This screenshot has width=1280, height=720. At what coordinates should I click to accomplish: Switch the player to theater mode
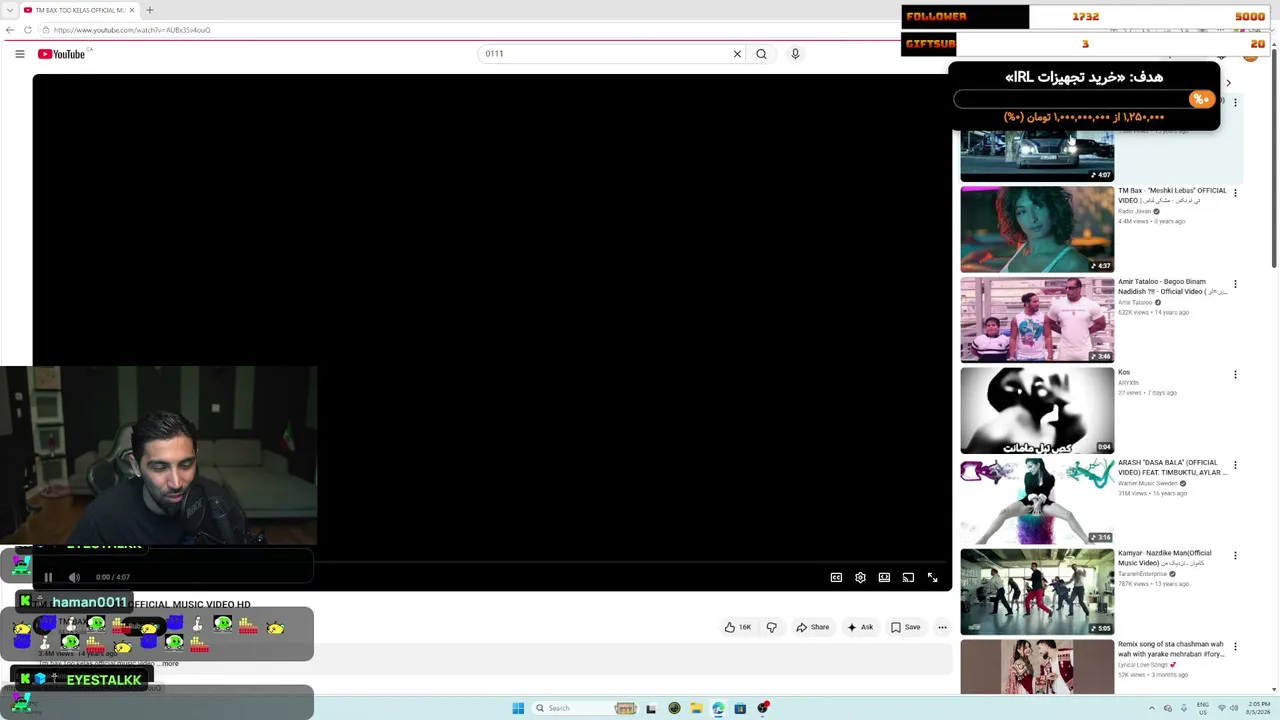coord(884,577)
